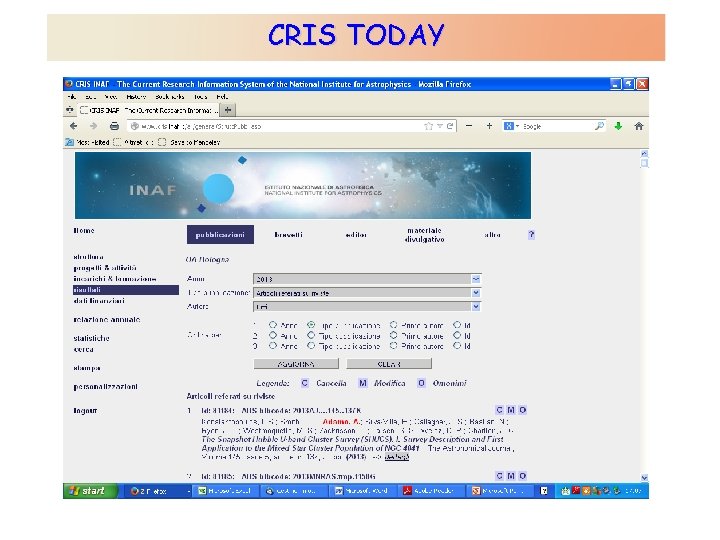Viewport: 720px width, 540px height.
Task: Open progetti & attività sidebar link
Action: 105,268
